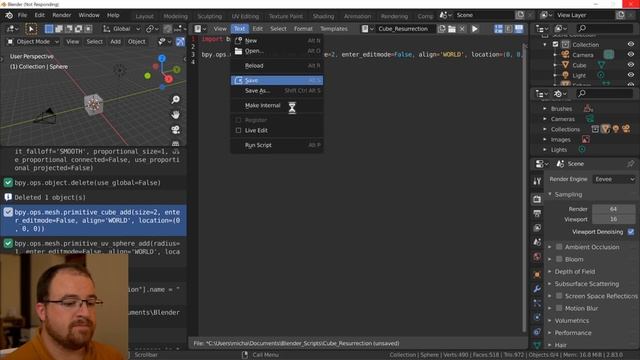Select Make Internal in the Text menu
The height and width of the screenshot is (360, 640).
coord(277,105)
